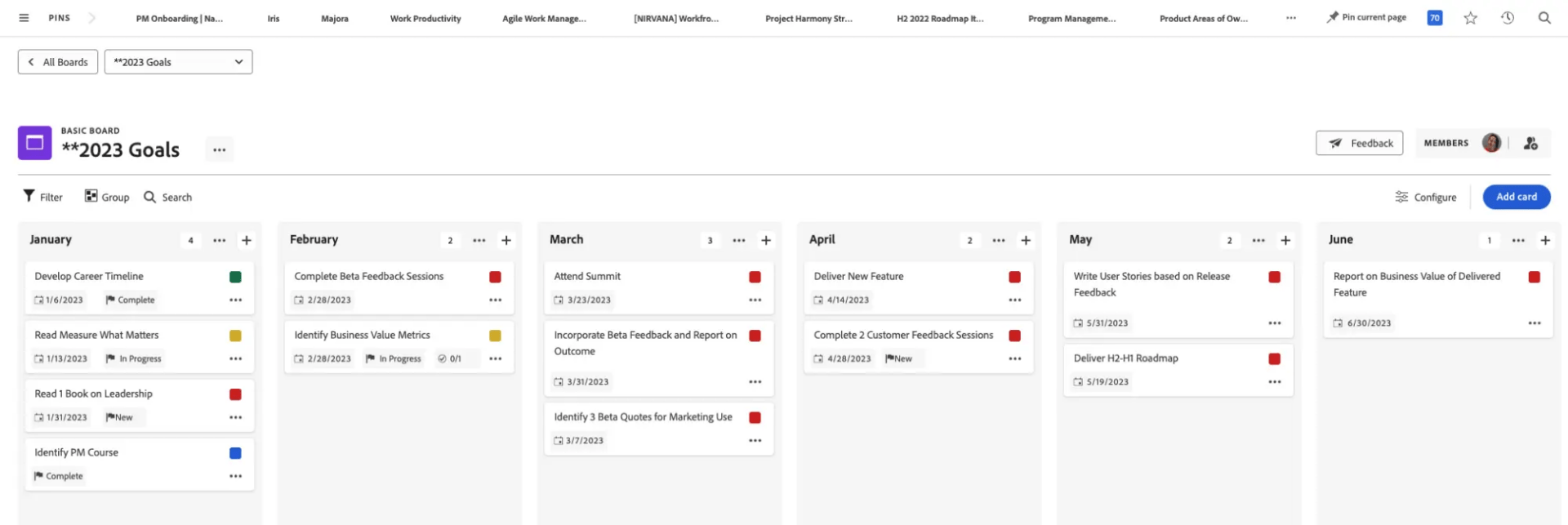1568x525 pixels.
Task: Open notifications badge showing 70
Action: point(1434,18)
